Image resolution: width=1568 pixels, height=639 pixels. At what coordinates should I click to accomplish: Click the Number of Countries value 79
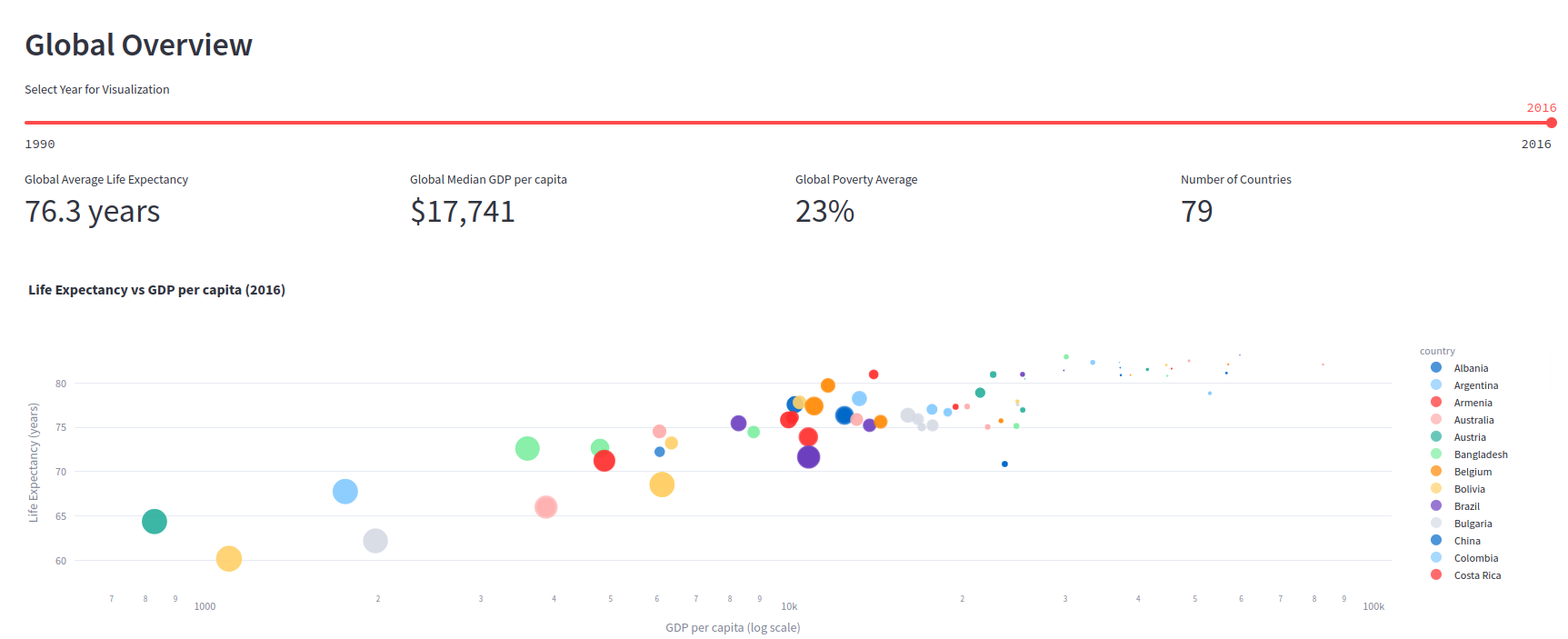(1198, 212)
